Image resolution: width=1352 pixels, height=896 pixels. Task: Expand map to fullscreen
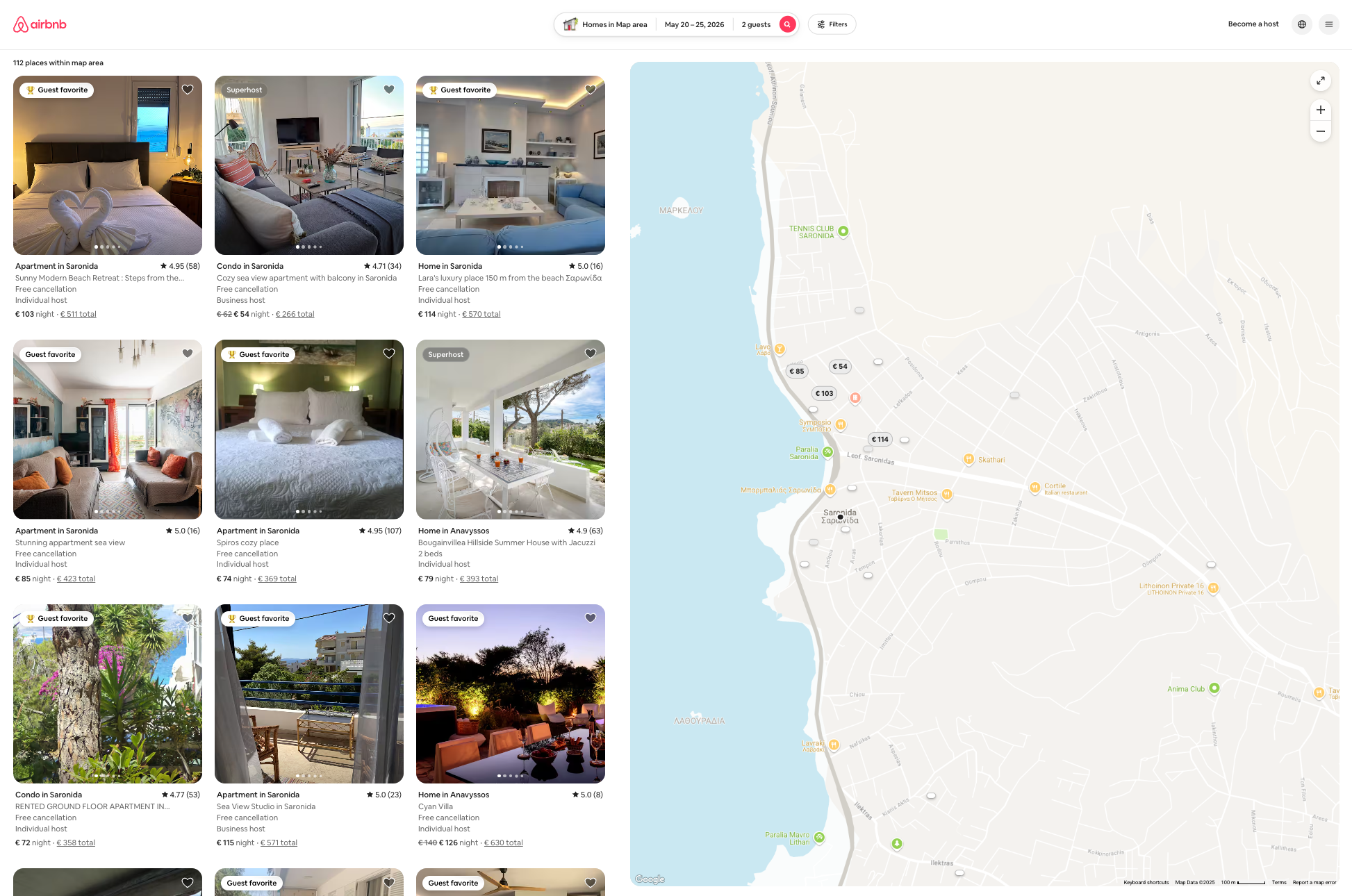pyautogui.click(x=1321, y=81)
